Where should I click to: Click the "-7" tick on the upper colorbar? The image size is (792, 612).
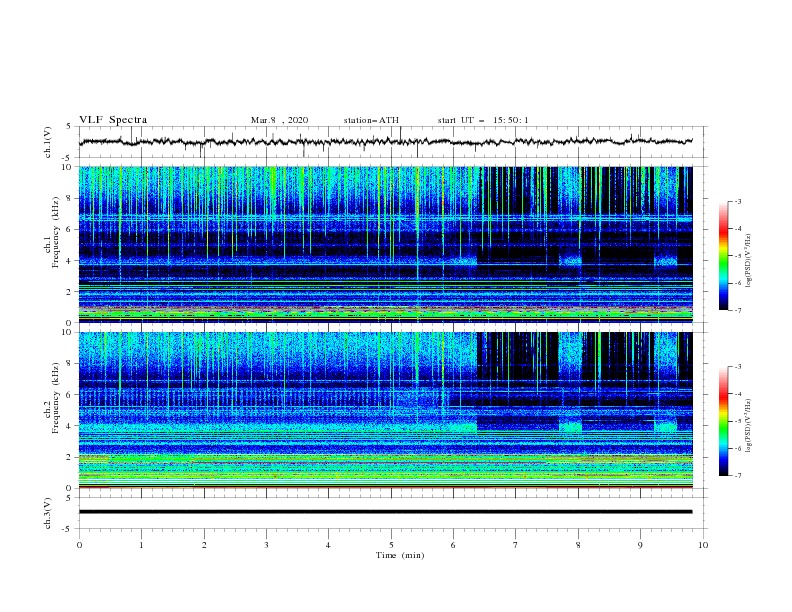click(737, 310)
